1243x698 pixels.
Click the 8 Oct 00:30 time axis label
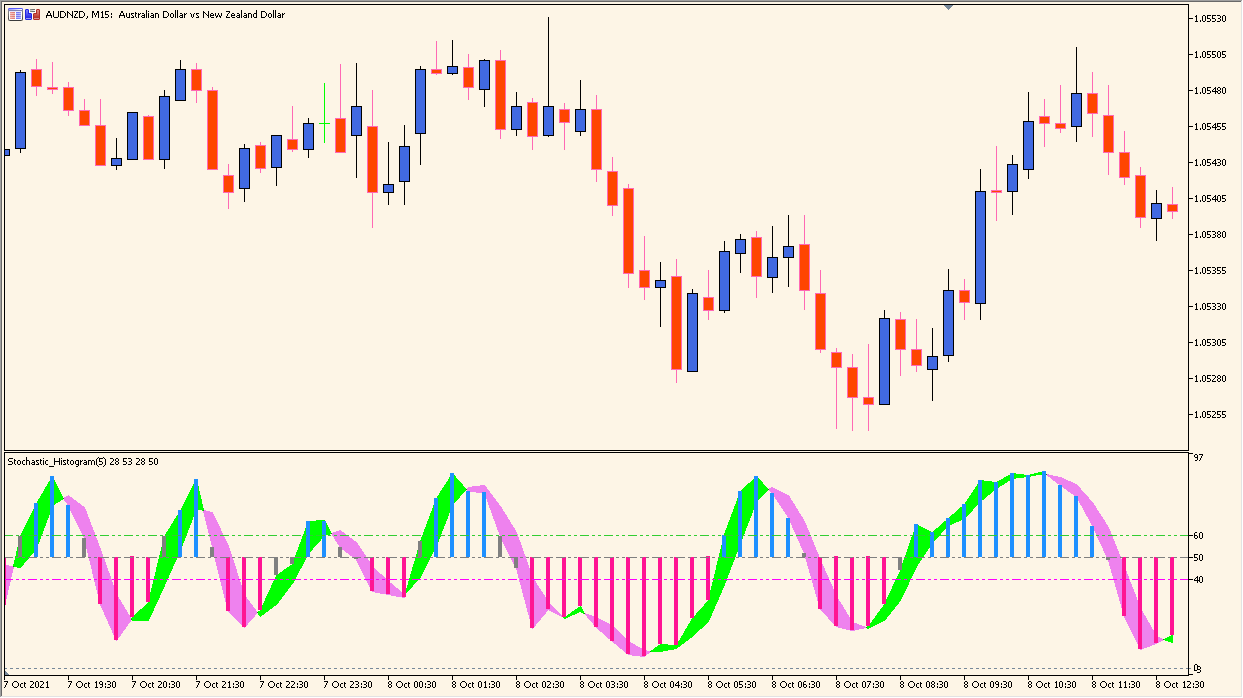tap(410, 685)
